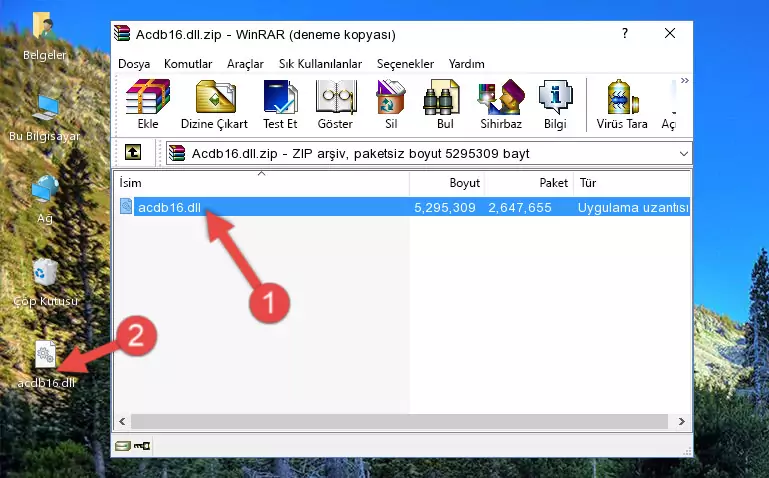
Task: Open the Seçenekler menu
Action: [x=405, y=64]
